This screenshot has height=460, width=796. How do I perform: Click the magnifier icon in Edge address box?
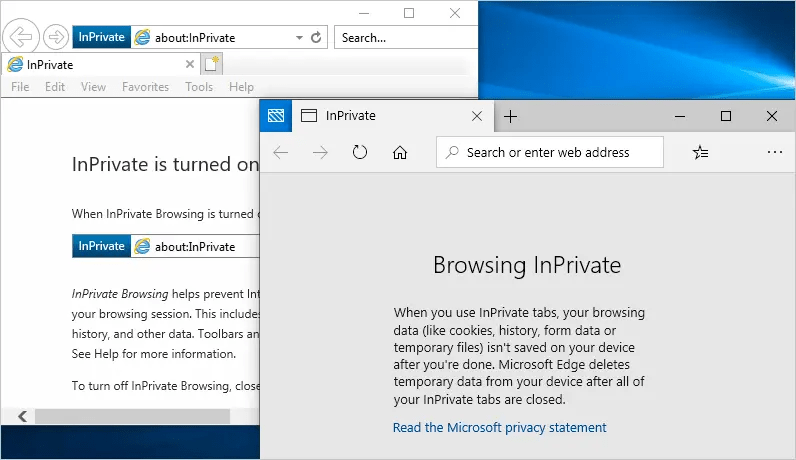coord(452,152)
